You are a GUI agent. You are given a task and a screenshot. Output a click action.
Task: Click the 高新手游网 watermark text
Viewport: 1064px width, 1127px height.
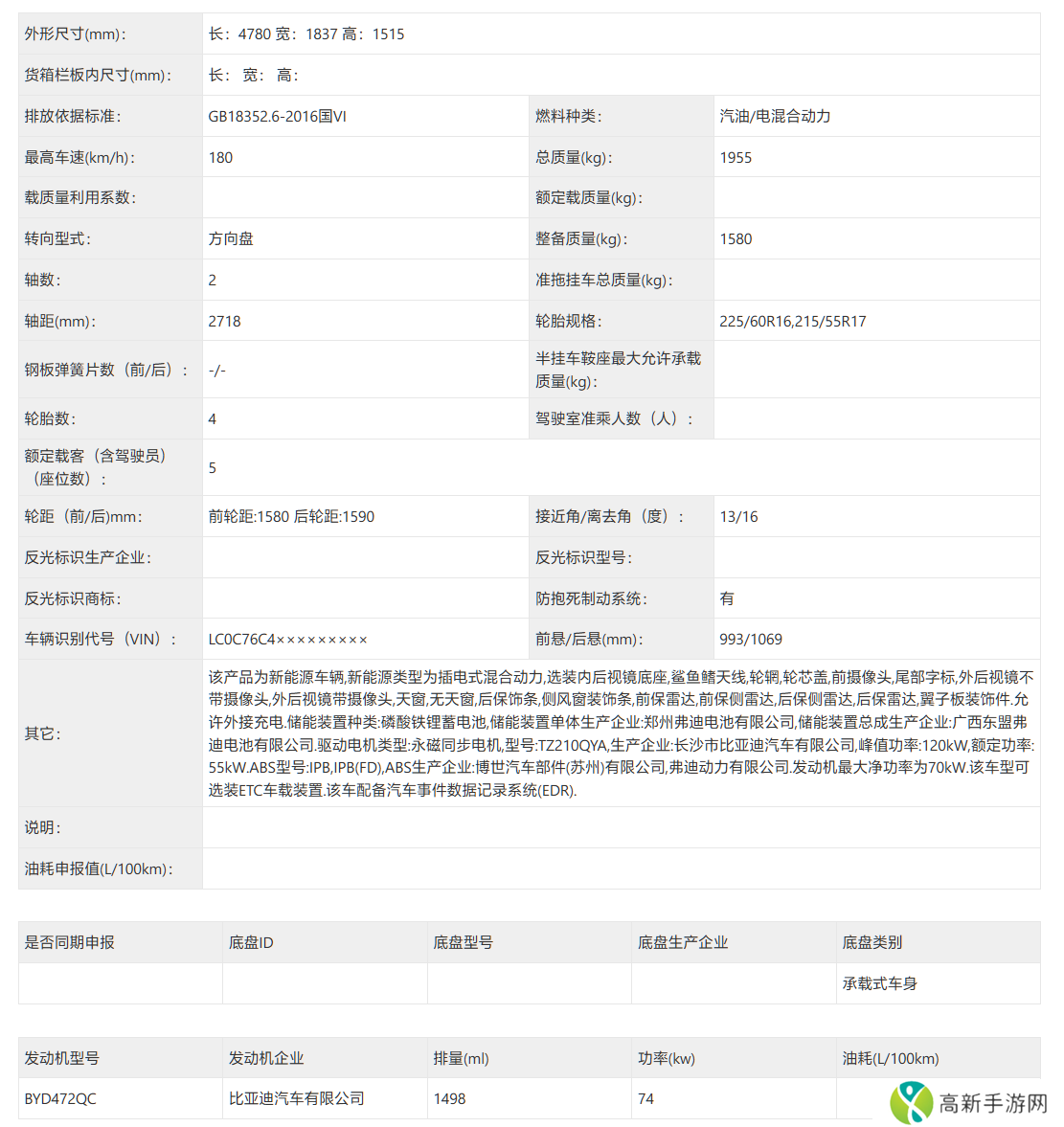click(x=992, y=1103)
